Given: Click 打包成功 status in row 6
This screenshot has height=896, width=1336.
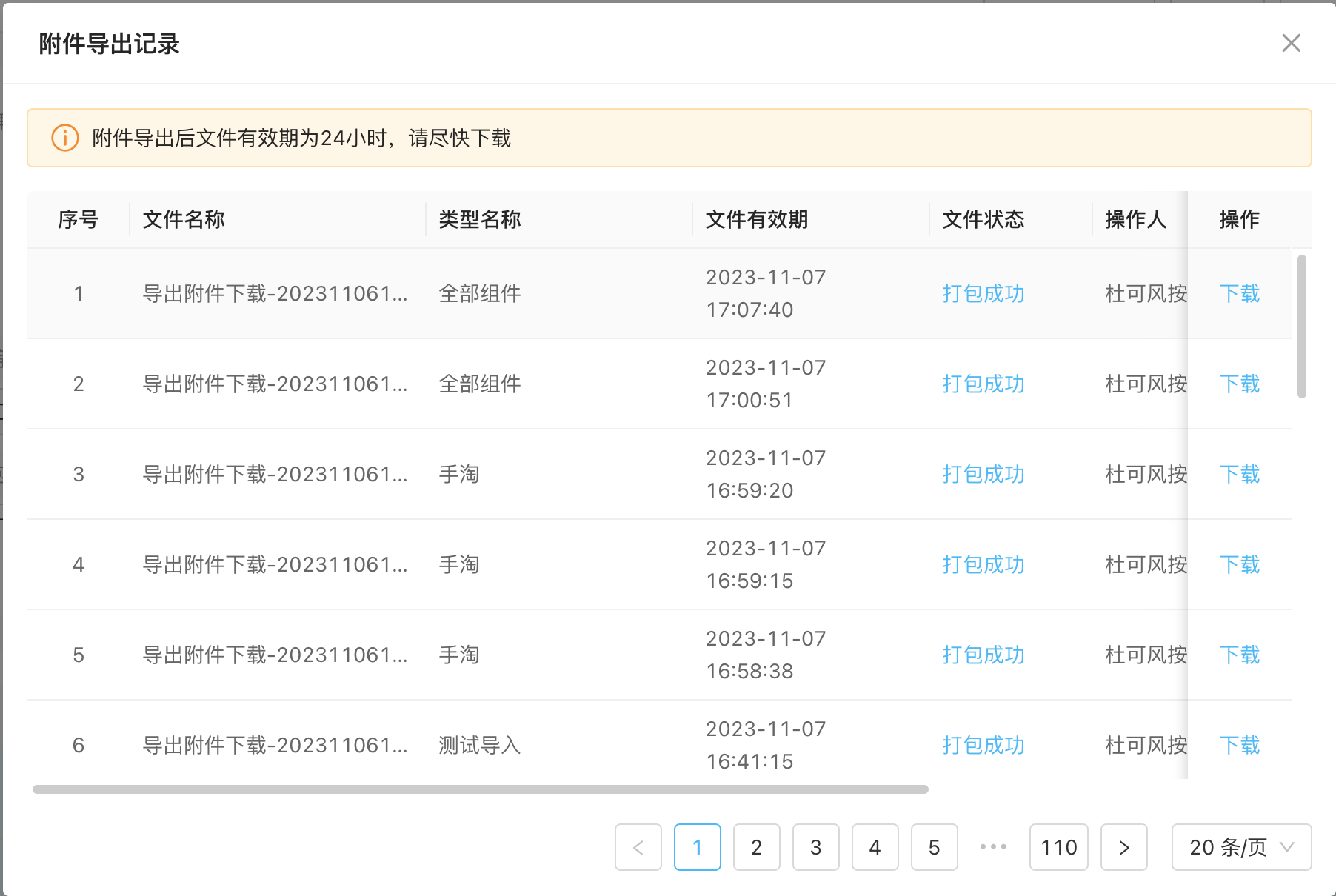Looking at the screenshot, I should 983,746.
